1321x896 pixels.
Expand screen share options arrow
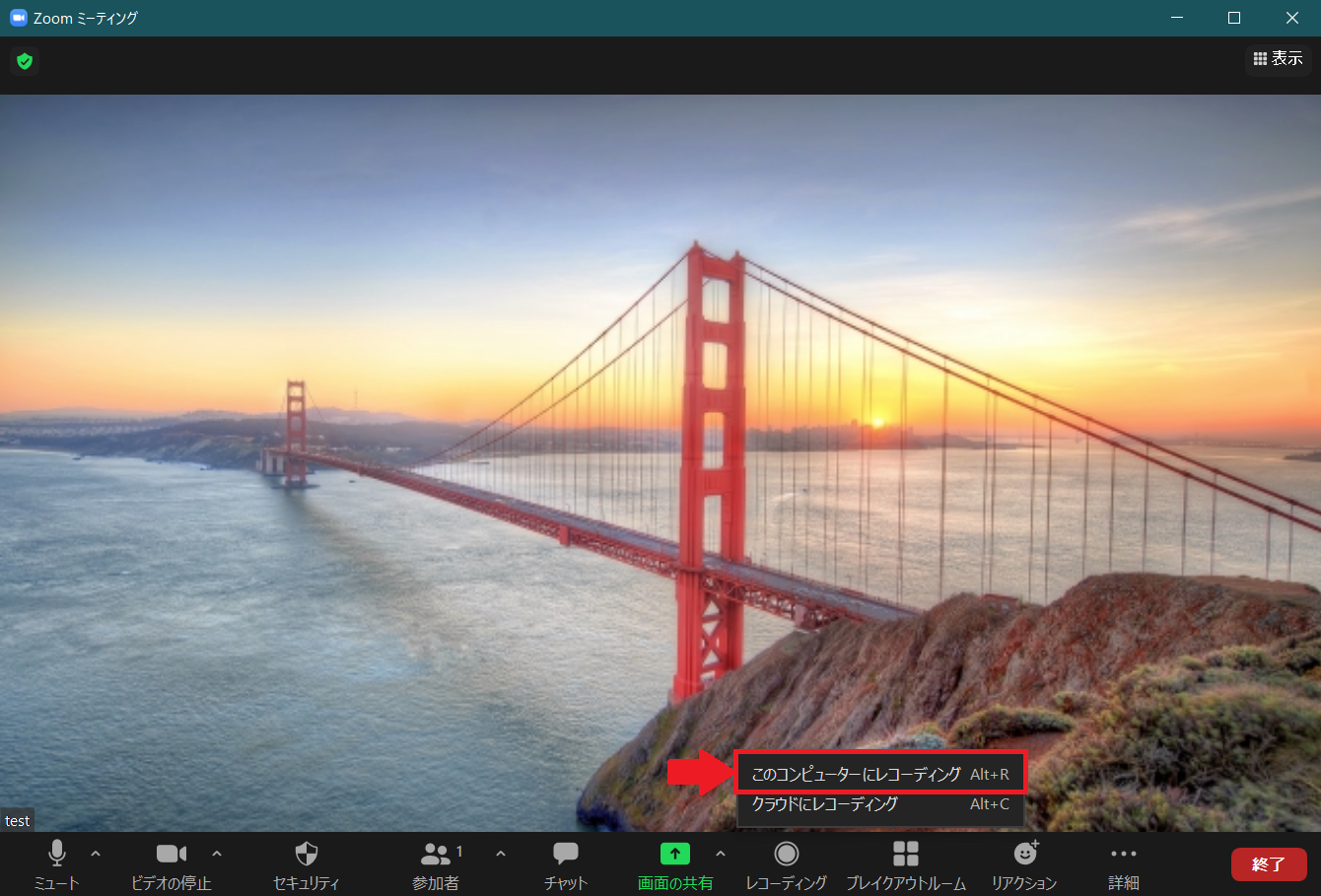click(721, 854)
